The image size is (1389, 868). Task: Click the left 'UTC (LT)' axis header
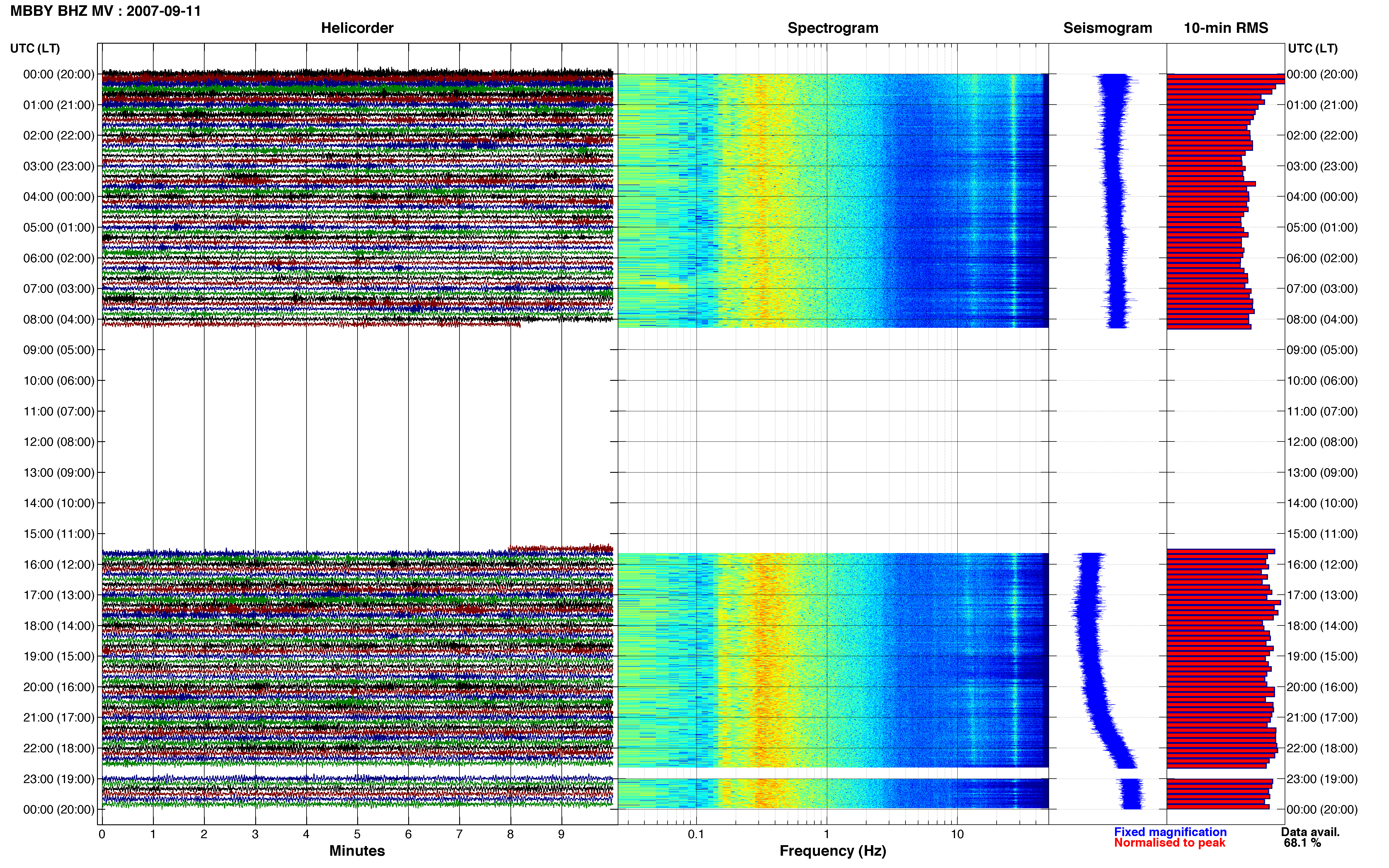tap(35, 48)
